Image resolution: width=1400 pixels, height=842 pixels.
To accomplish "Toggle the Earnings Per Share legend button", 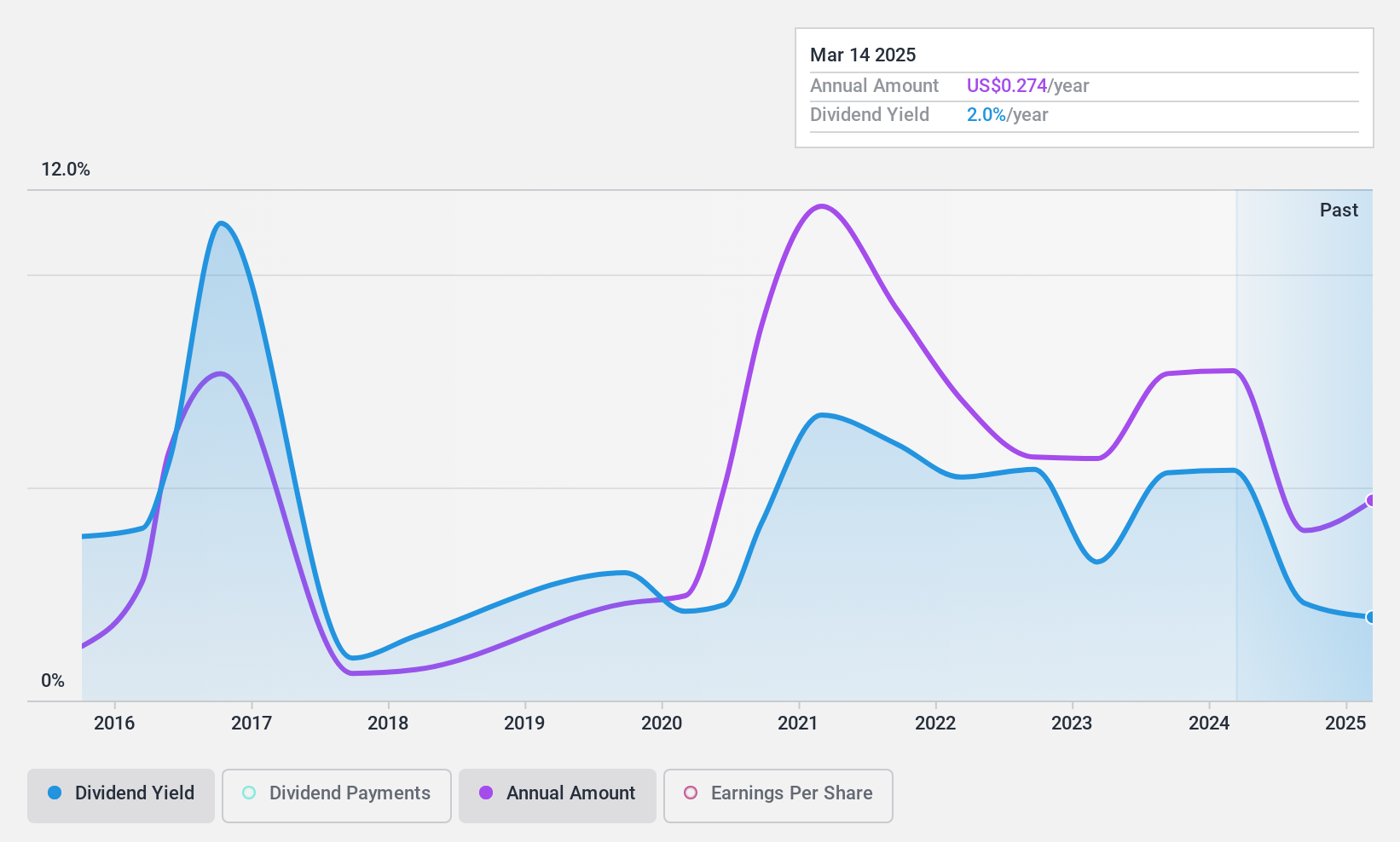I will [778, 795].
